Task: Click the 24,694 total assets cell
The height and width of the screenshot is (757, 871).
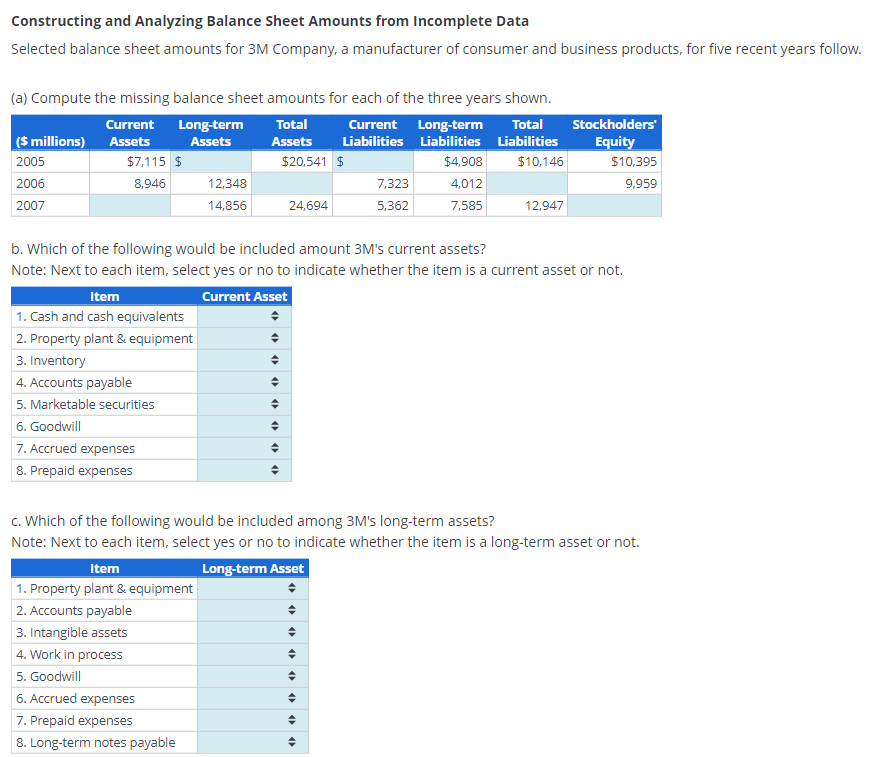Action: tap(292, 205)
